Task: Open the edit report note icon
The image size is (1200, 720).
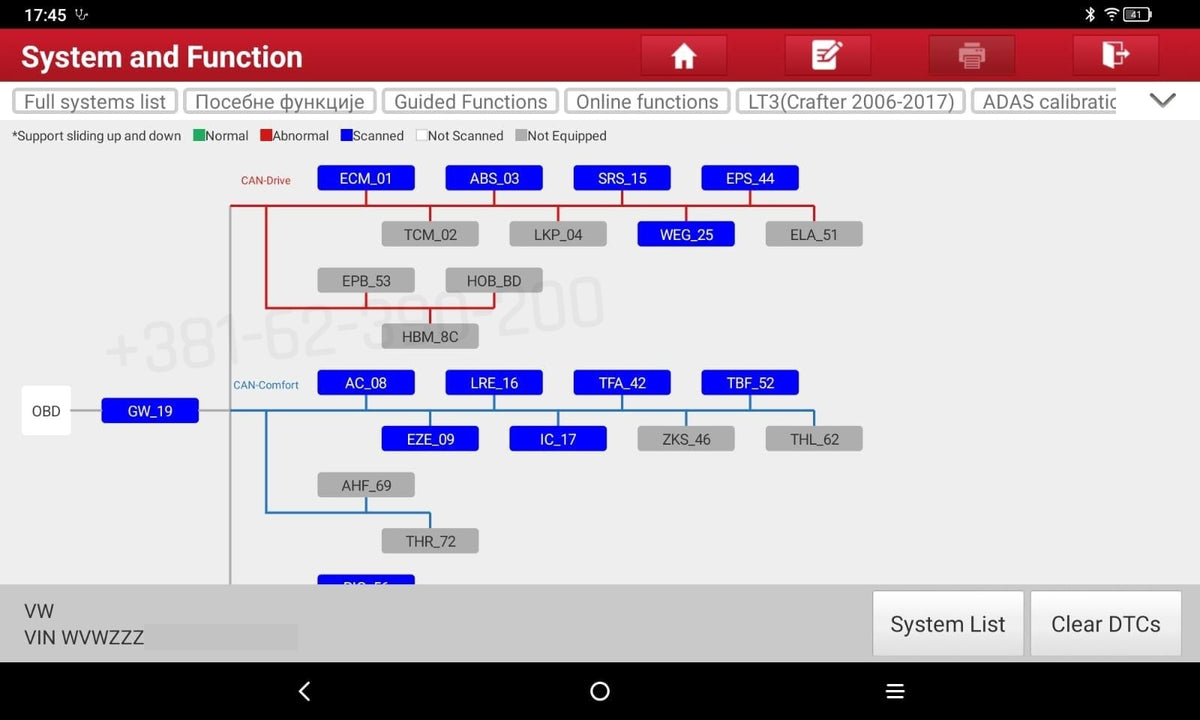Action: pyautogui.click(x=828, y=55)
